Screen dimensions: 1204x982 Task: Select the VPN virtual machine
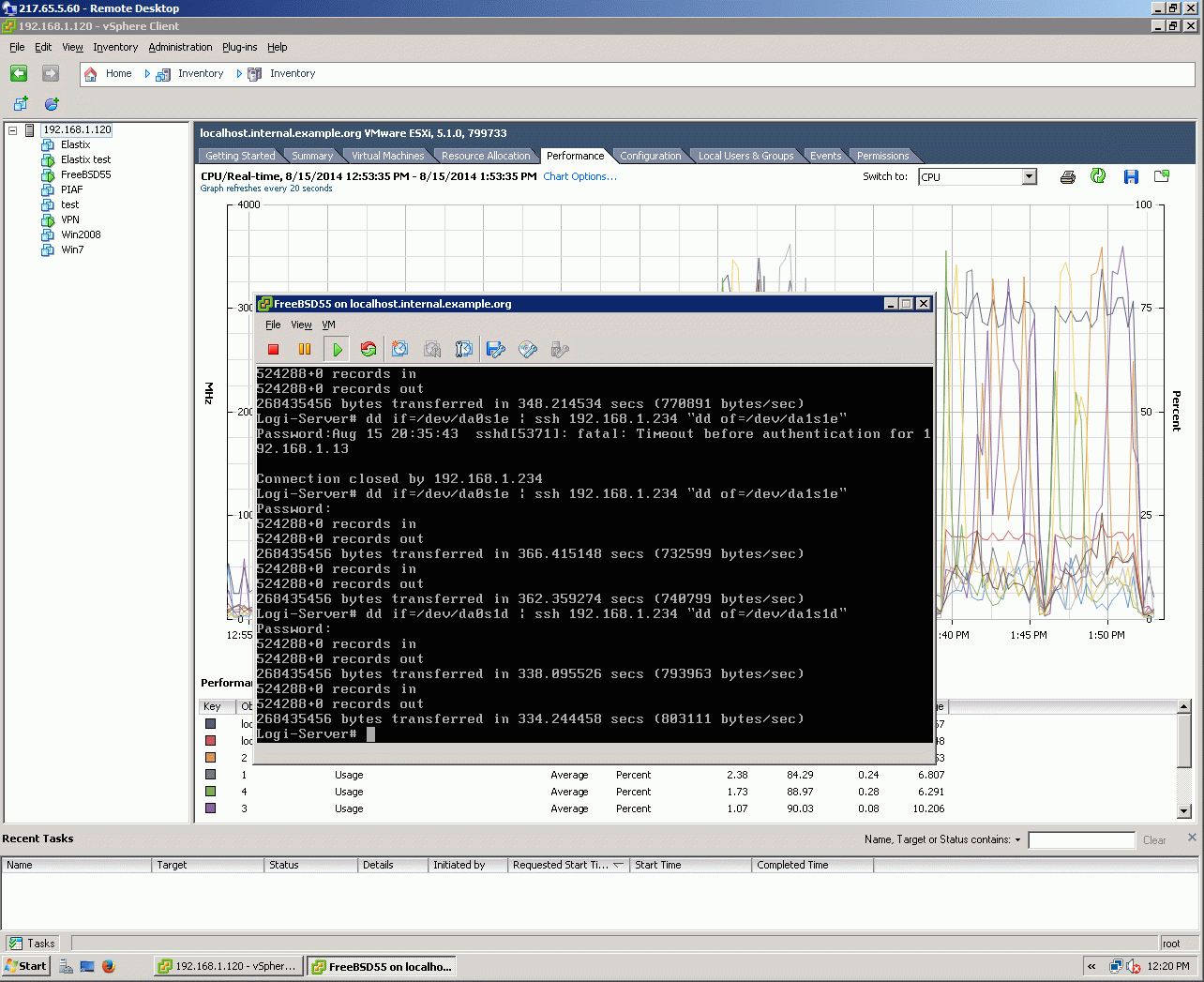pyautogui.click(x=70, y=219)
